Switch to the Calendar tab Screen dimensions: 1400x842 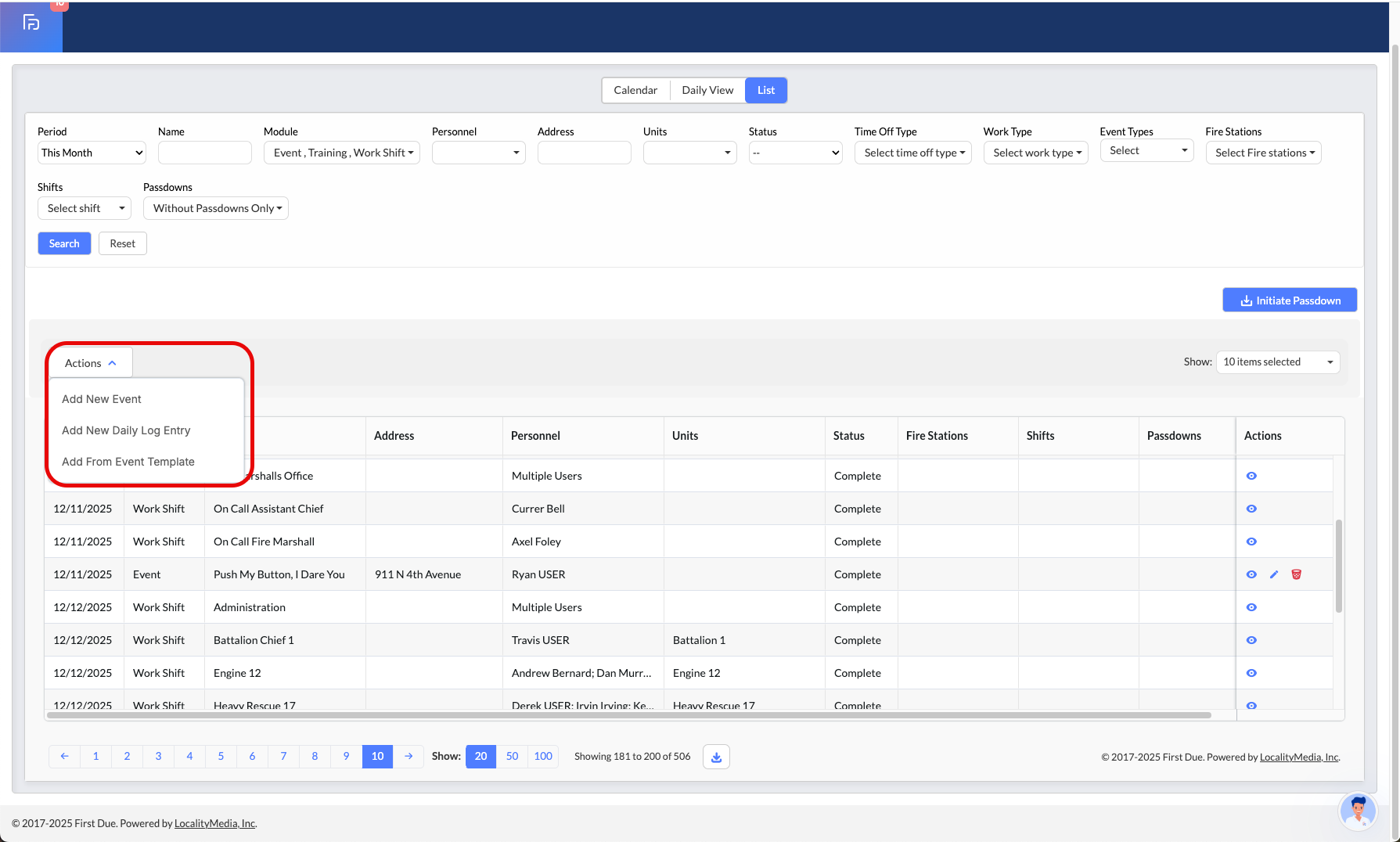(x=635, y=90)
